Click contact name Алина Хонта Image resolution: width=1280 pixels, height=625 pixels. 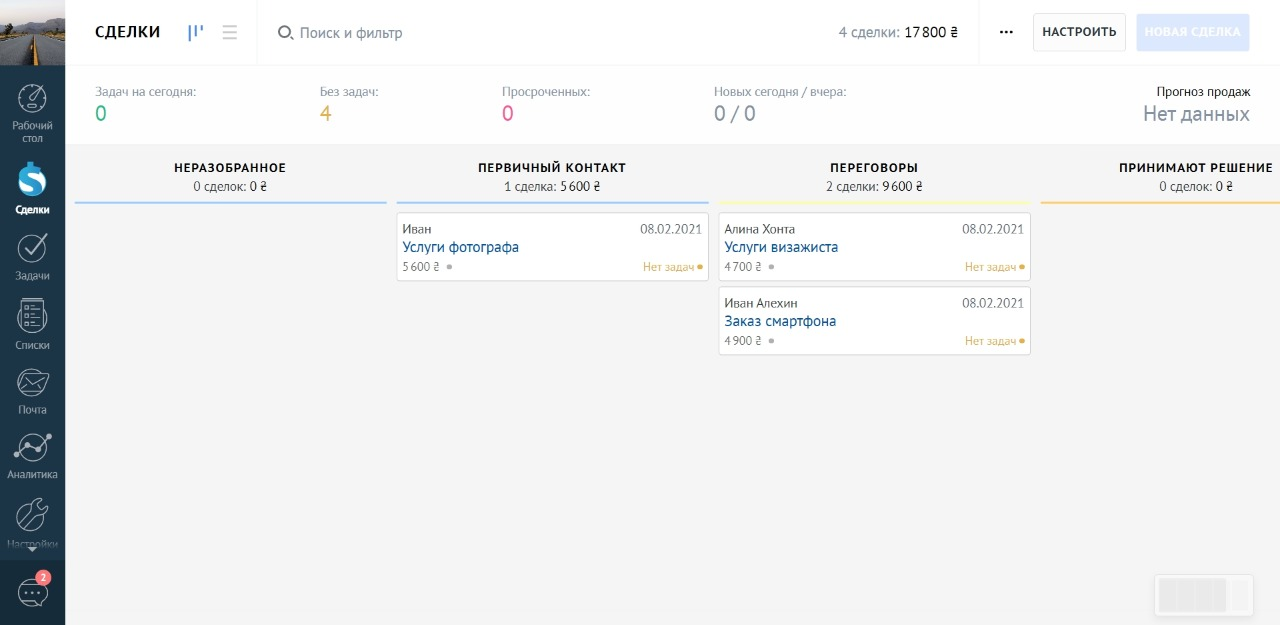coord(759,229)
